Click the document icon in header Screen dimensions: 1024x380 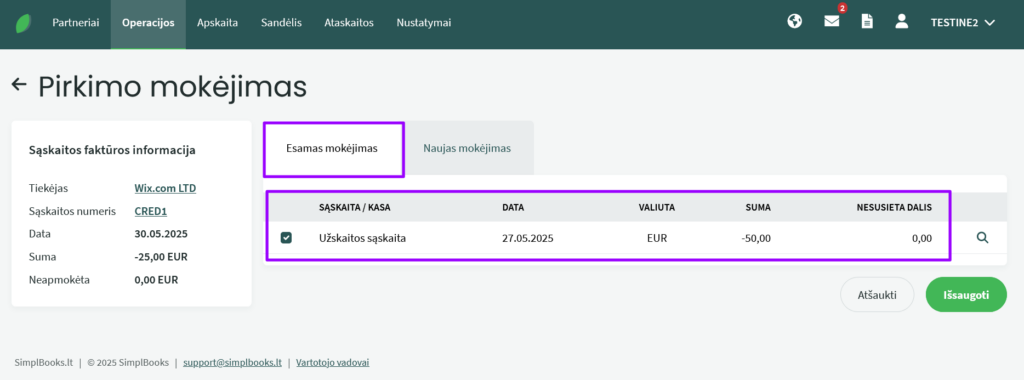(867, 22)
